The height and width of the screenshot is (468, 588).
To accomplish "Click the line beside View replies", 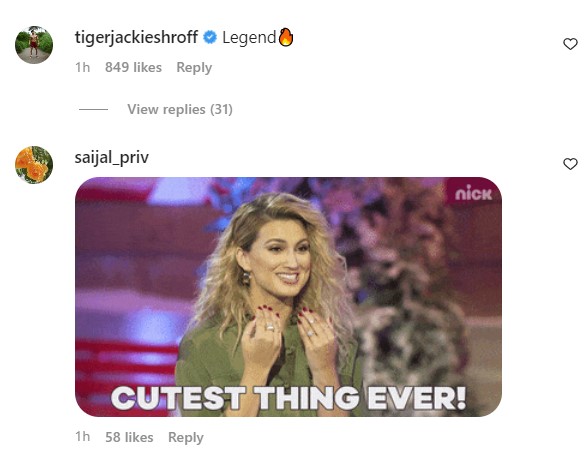I will tap(93, 110).
